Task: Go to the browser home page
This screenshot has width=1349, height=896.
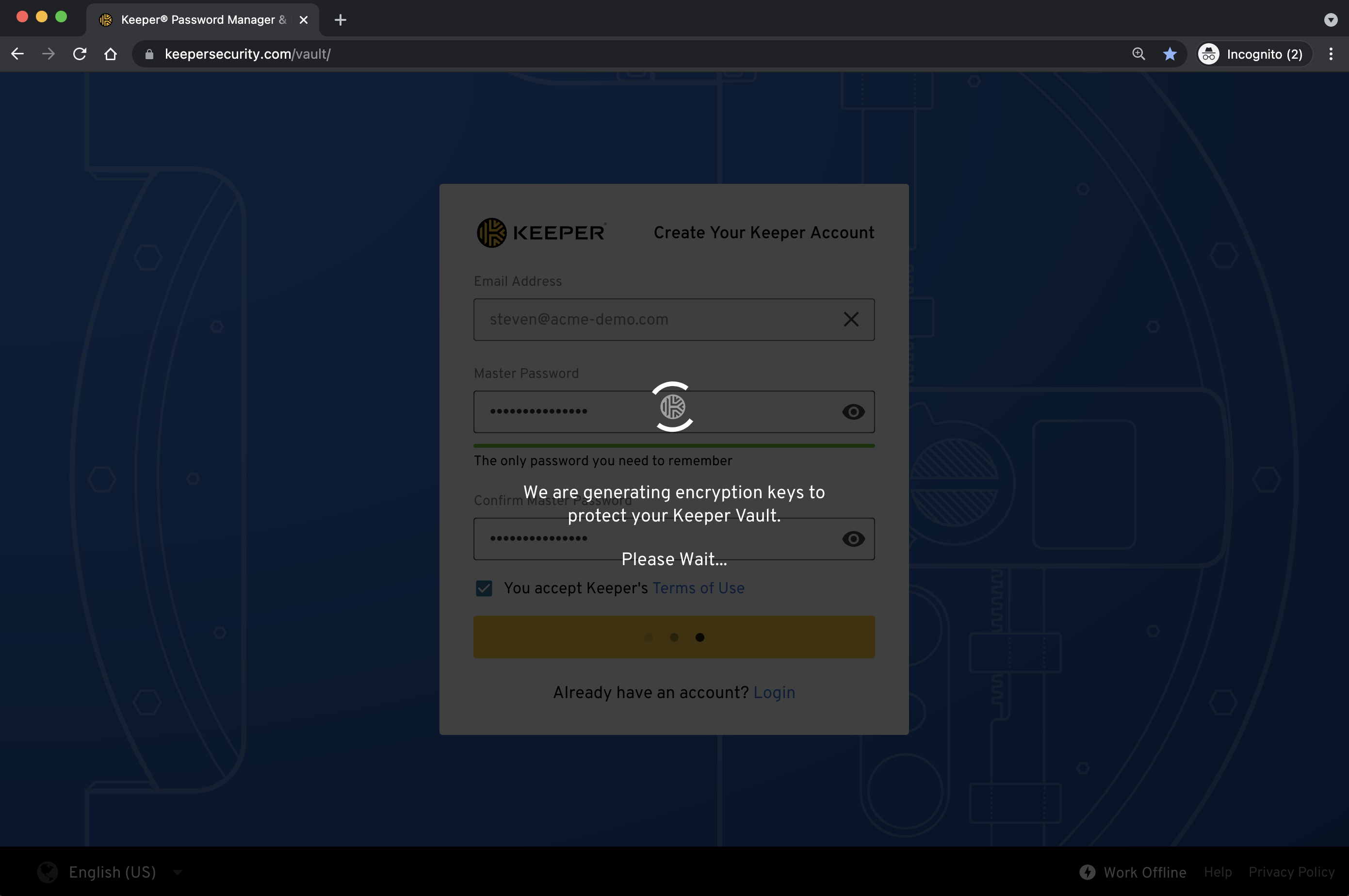Action: click(111, 54)
